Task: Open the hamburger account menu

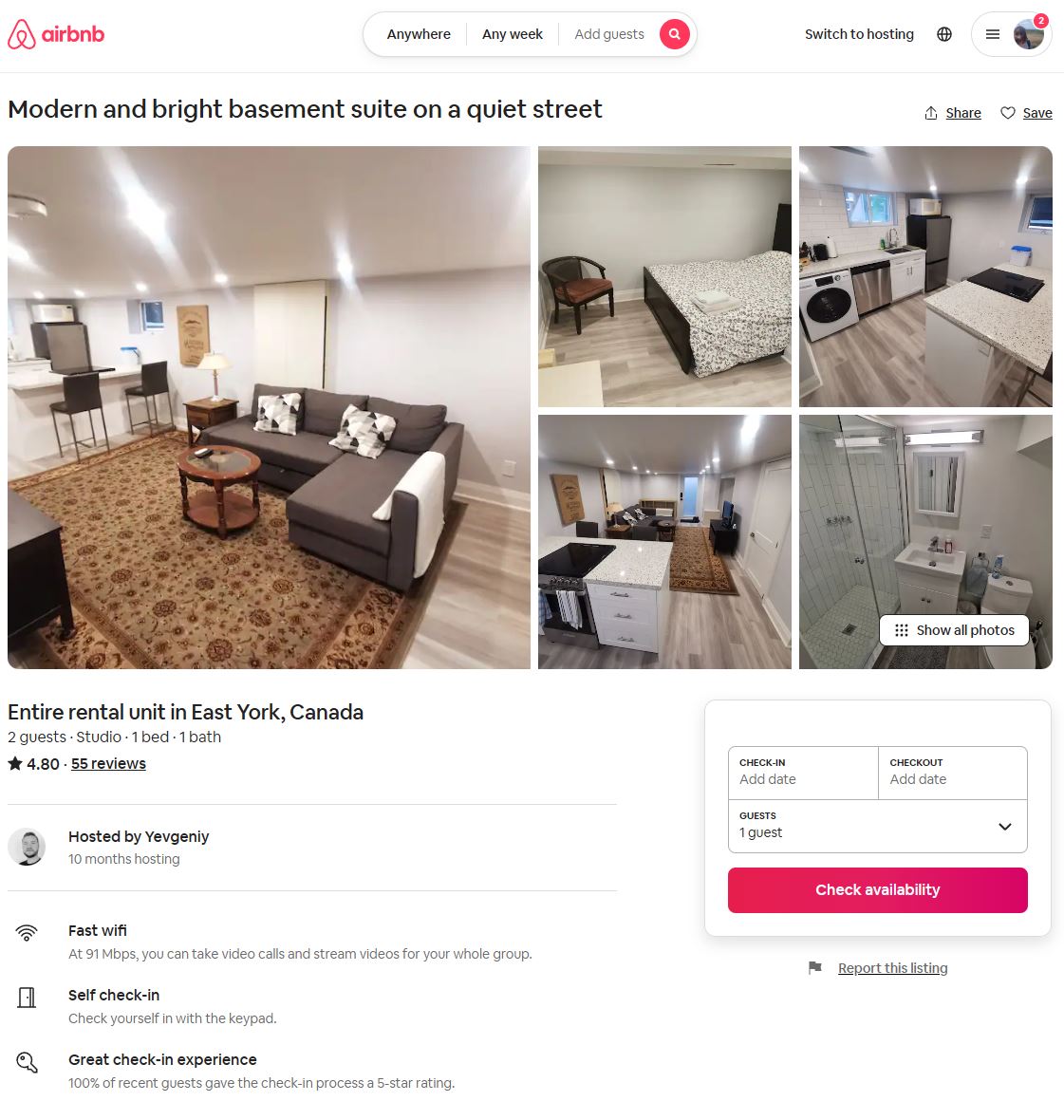Action: pos(993,34)
